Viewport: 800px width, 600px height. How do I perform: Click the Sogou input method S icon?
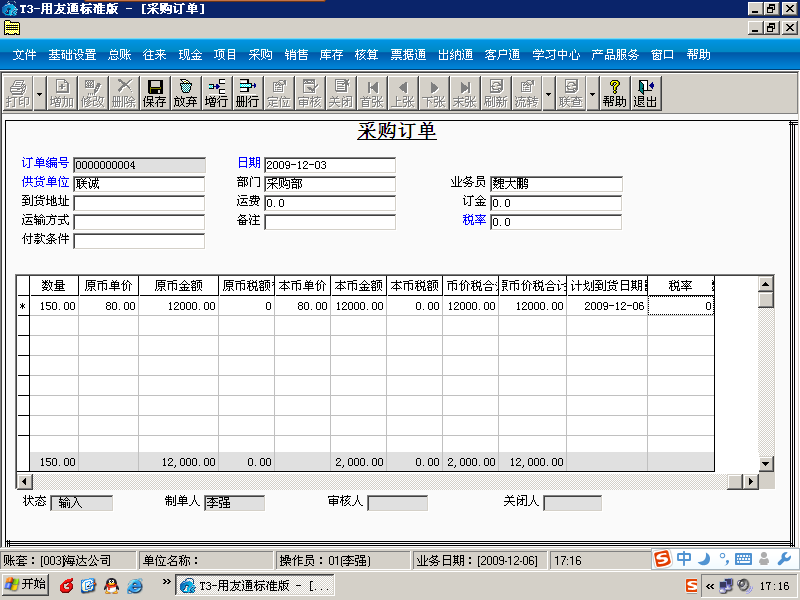(662, 559)
